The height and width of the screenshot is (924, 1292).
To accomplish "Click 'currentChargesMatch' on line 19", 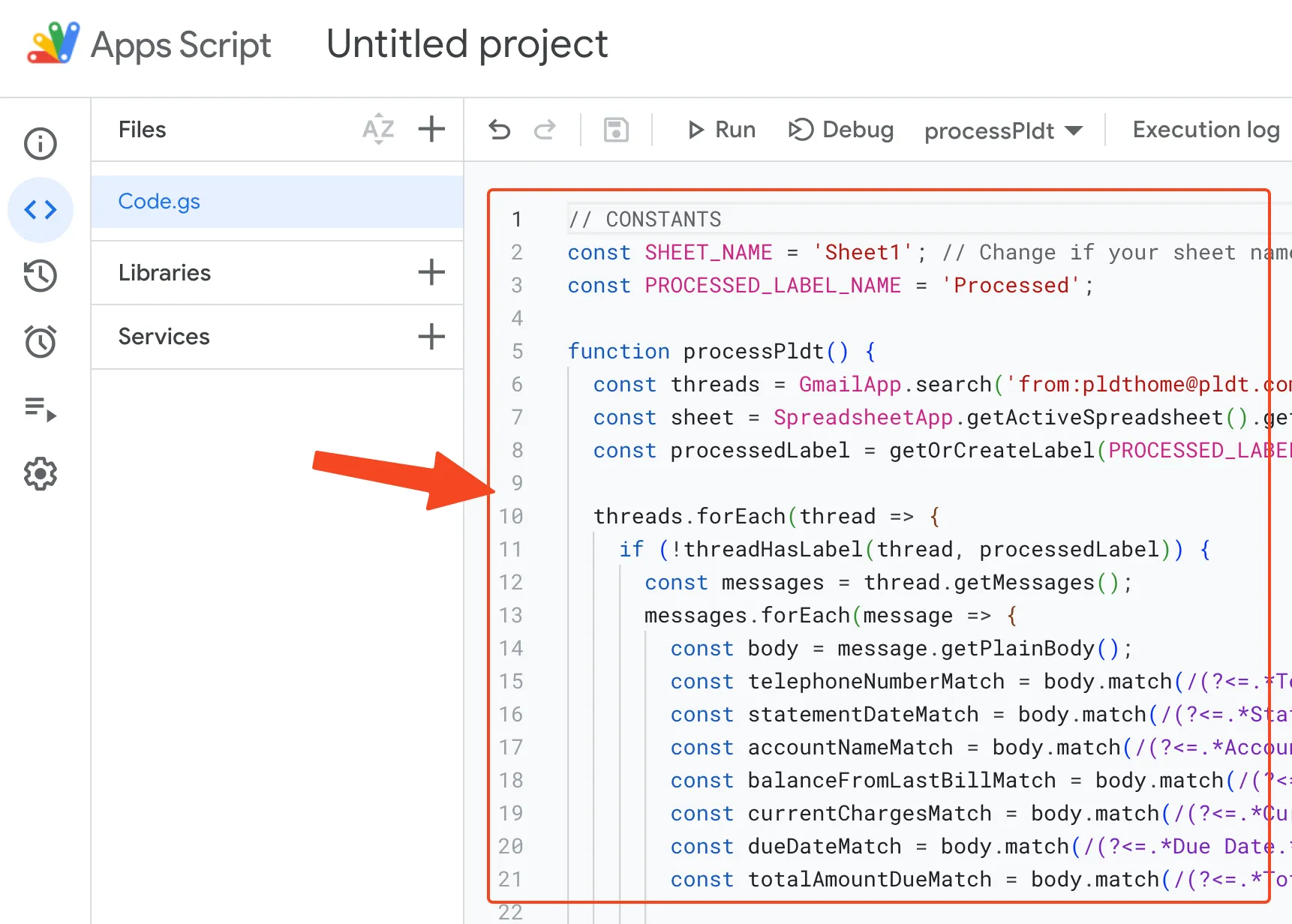I will pos(870,813).
